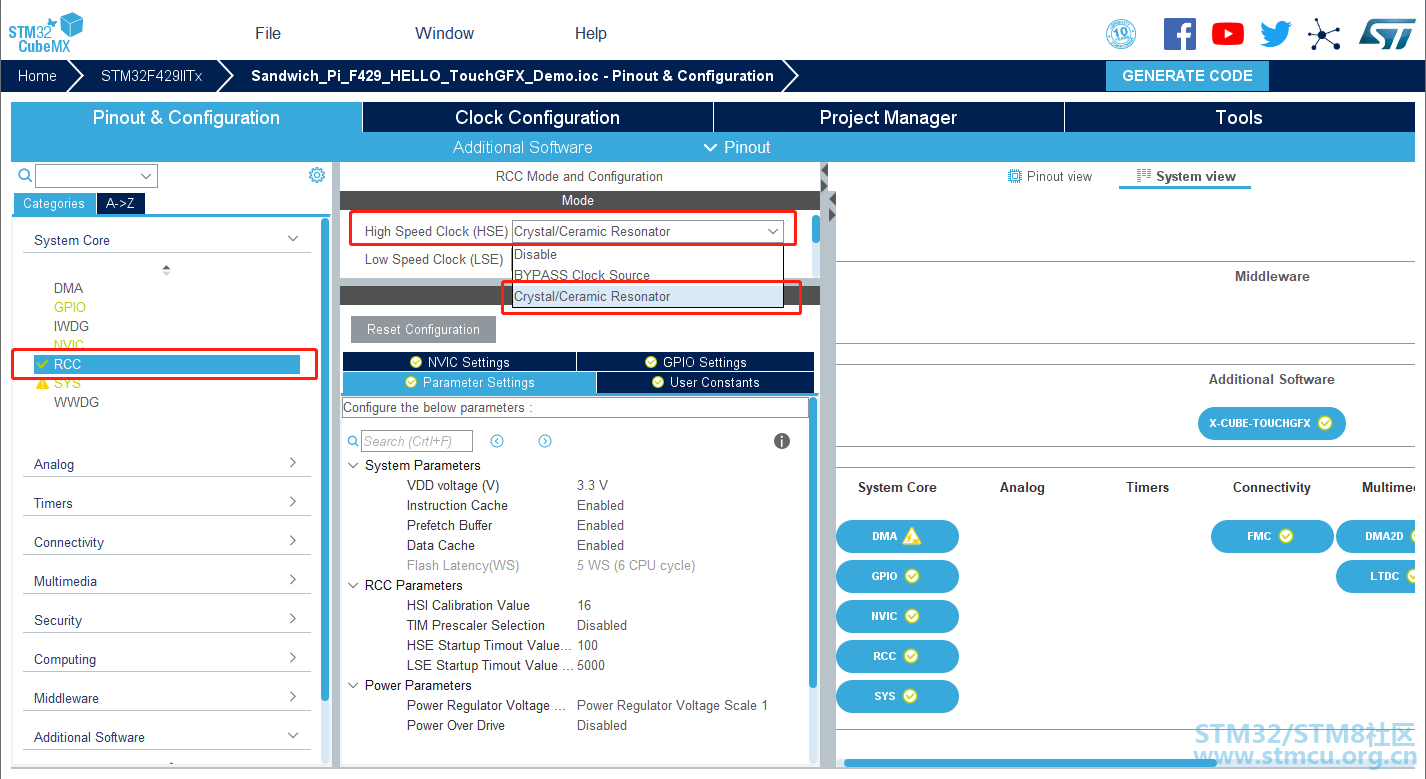Switch to the Project Manager tab

click(x=889, y=117)
